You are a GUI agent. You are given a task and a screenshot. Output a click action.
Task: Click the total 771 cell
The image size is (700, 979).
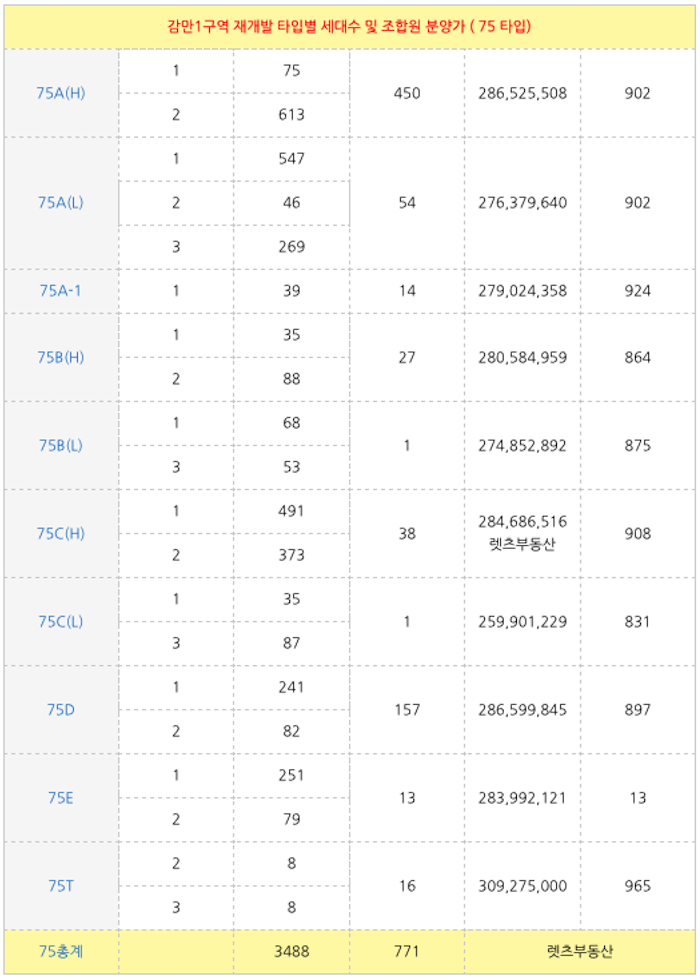[407, 951]
